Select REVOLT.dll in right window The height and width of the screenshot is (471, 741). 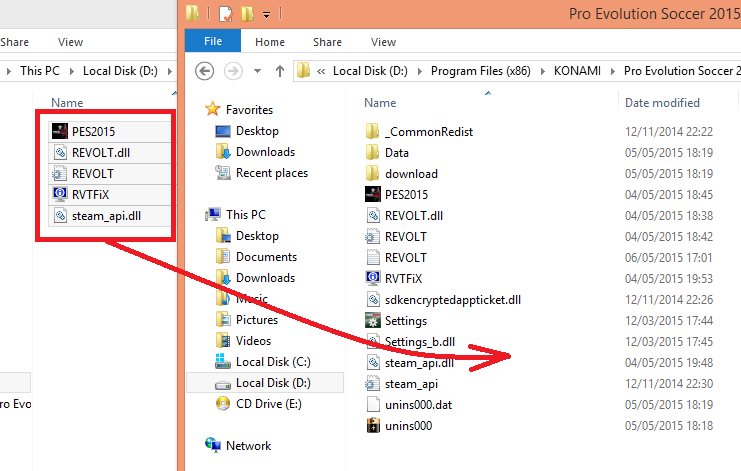pos(404,215)
